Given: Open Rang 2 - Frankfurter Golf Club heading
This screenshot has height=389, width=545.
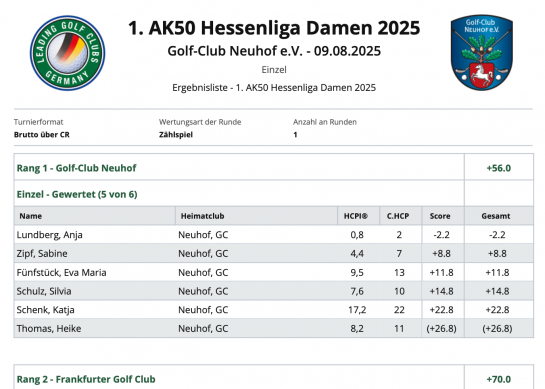Looking at the screenshot, I should [x=86, y=379].
